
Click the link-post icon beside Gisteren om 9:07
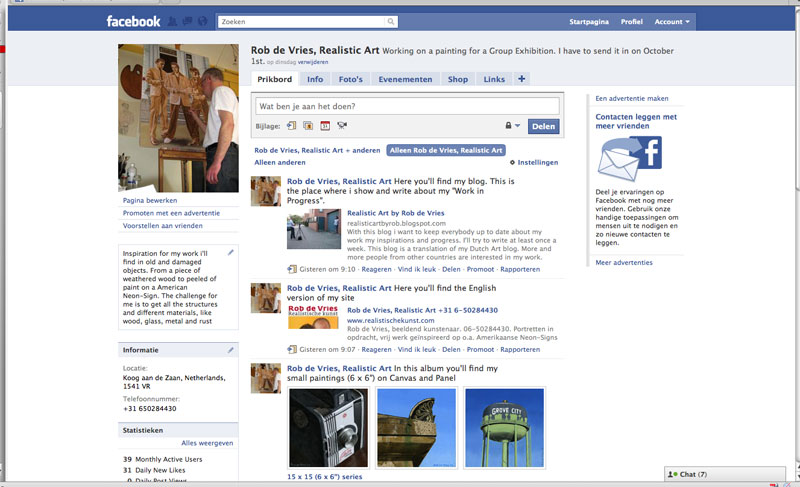pos(292,349)
